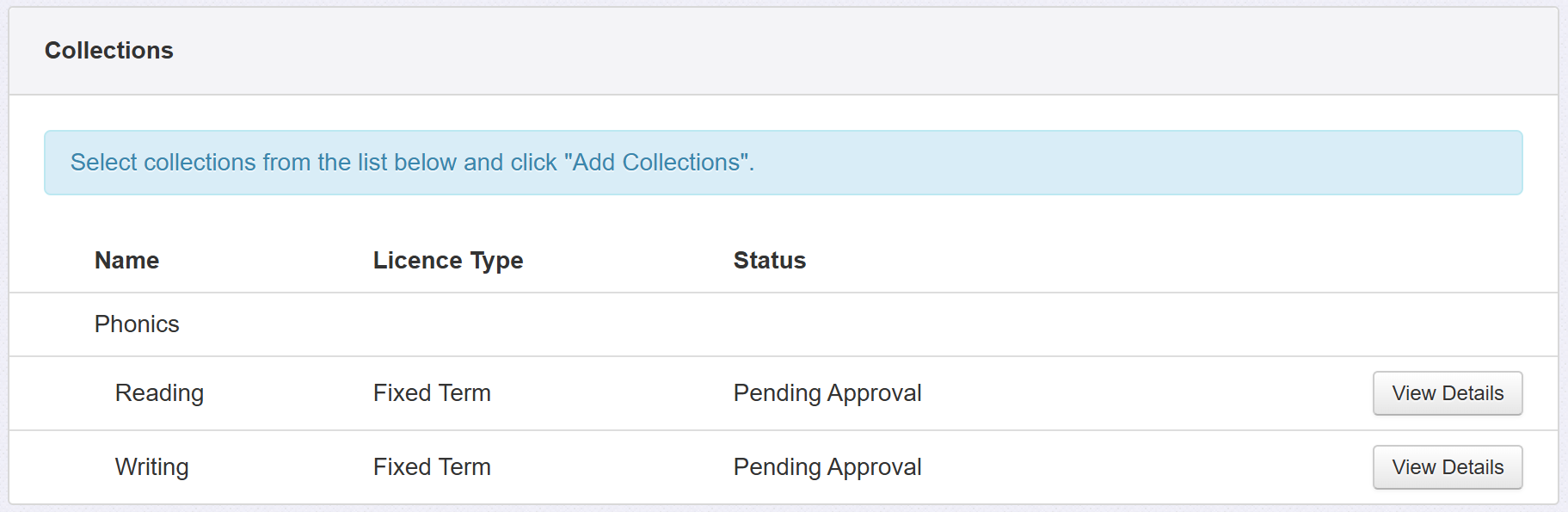The width and height of the screenshot is (1568, 512).
Task: Open View Details for the Reading collection
Action: (1447, 393)
